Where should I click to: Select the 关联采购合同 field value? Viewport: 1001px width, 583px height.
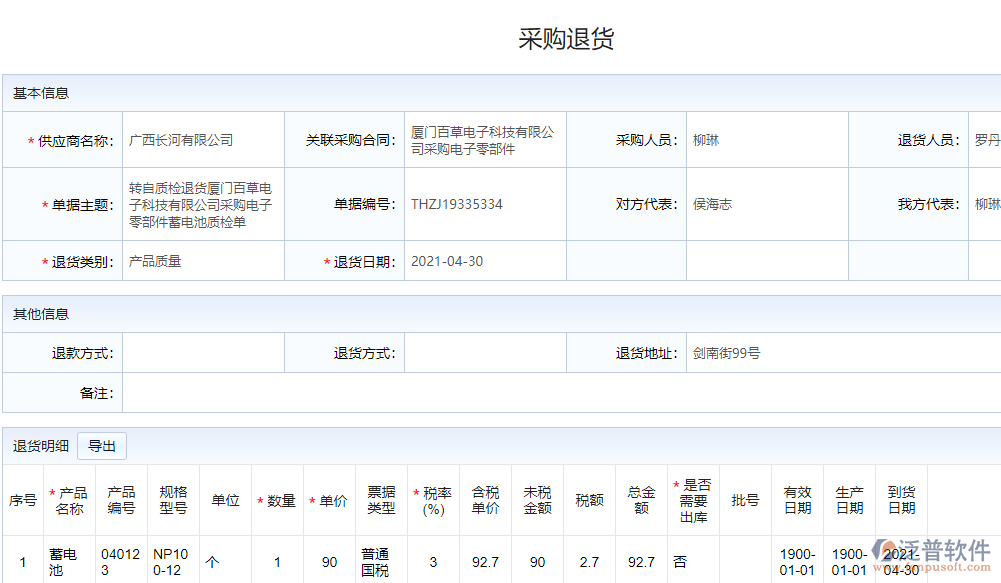click(x=485, y=141)
